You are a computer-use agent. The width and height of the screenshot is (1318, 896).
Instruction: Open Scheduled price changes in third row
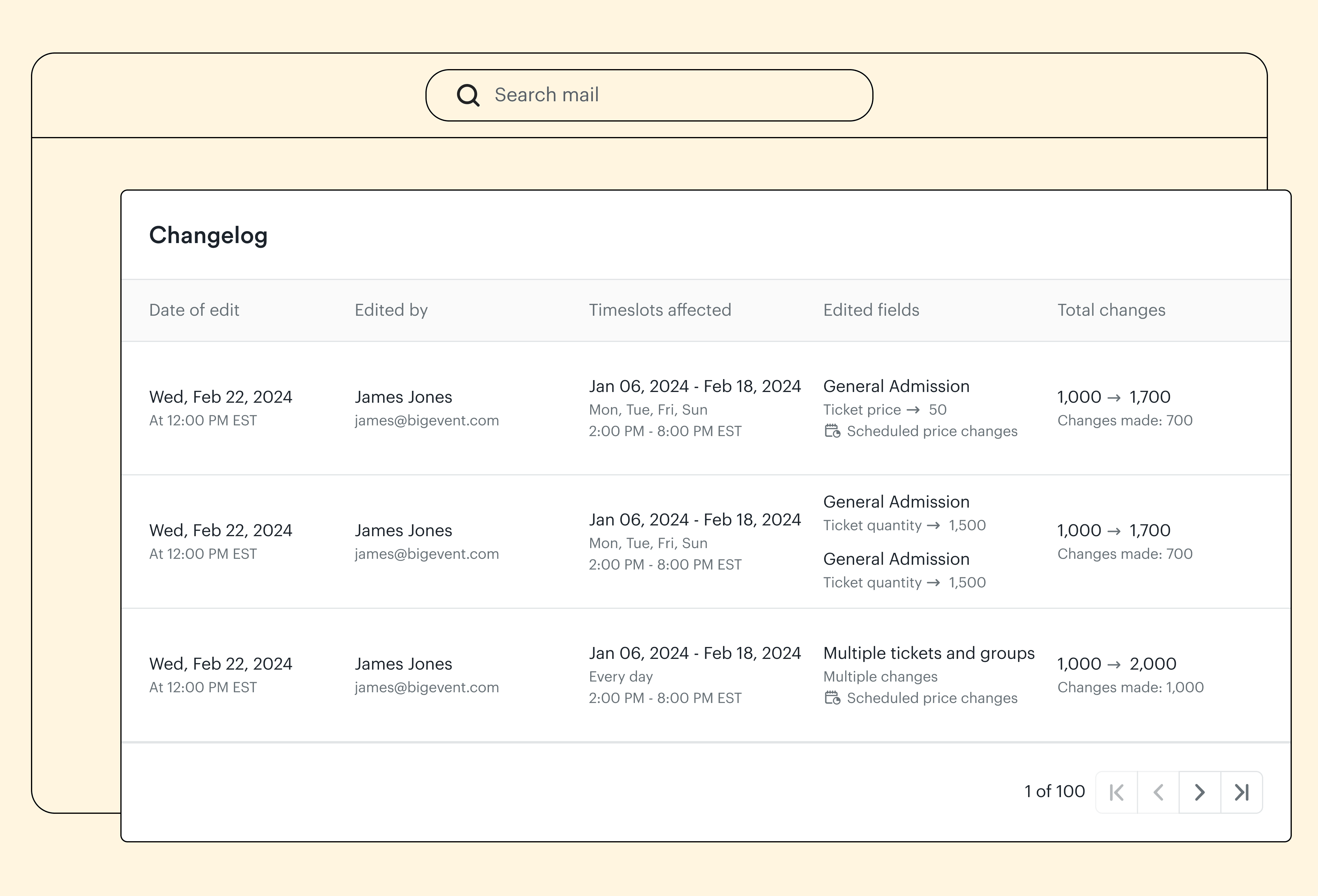coord(932,698)
